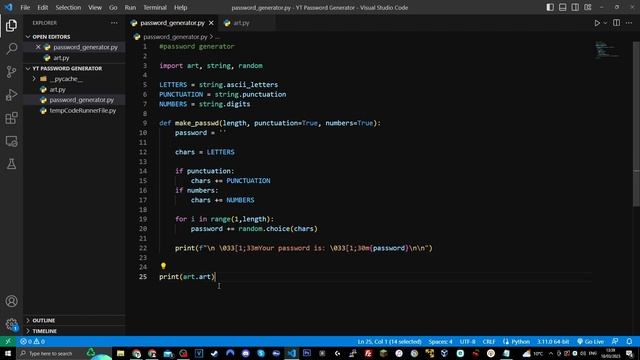Viewport: 640px width, 360px height.
Task: Open the Help menu
Action: pyautogui.click(x=180, y=7)
